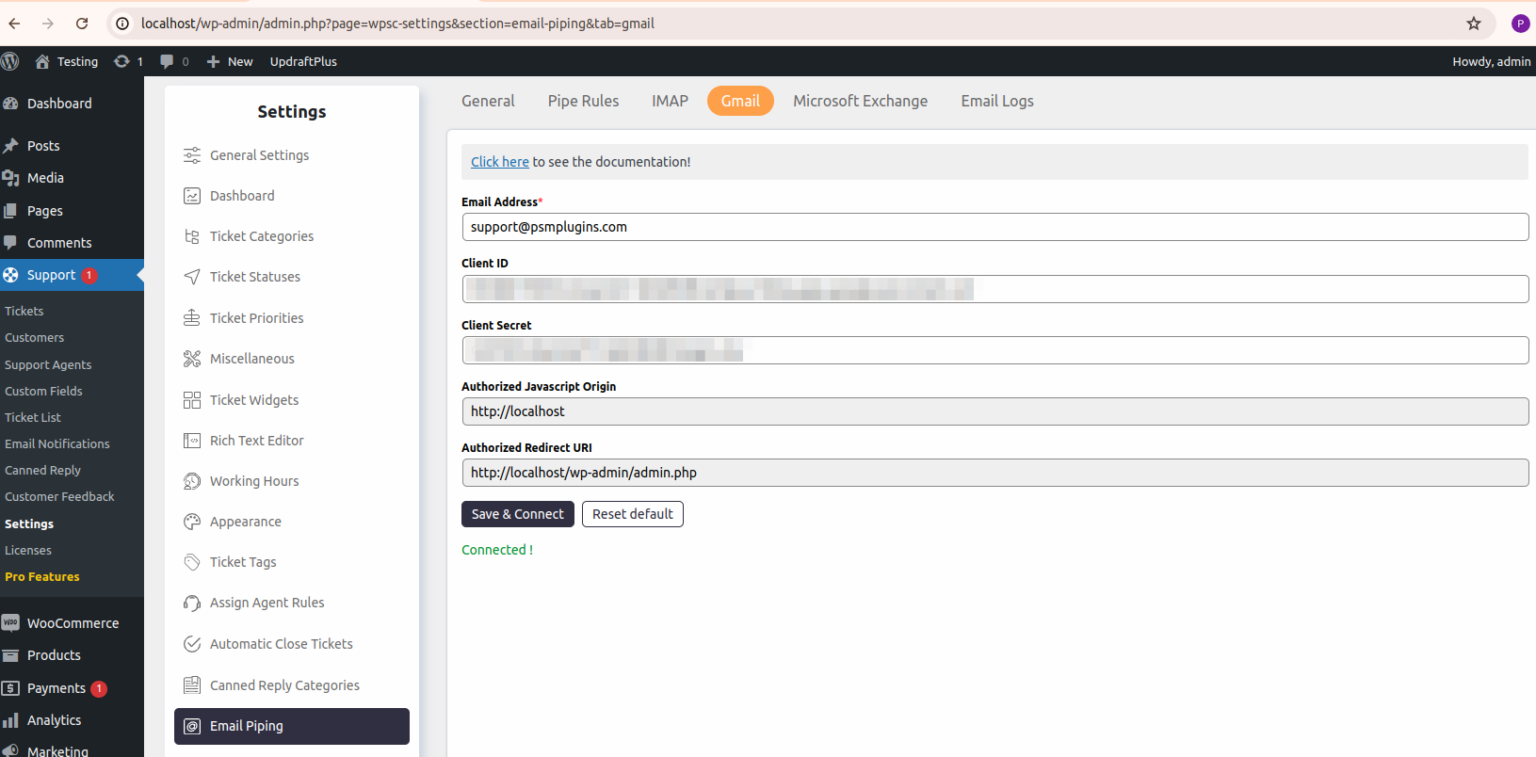Open the Email Logs tab

click(x=996, y=101)
